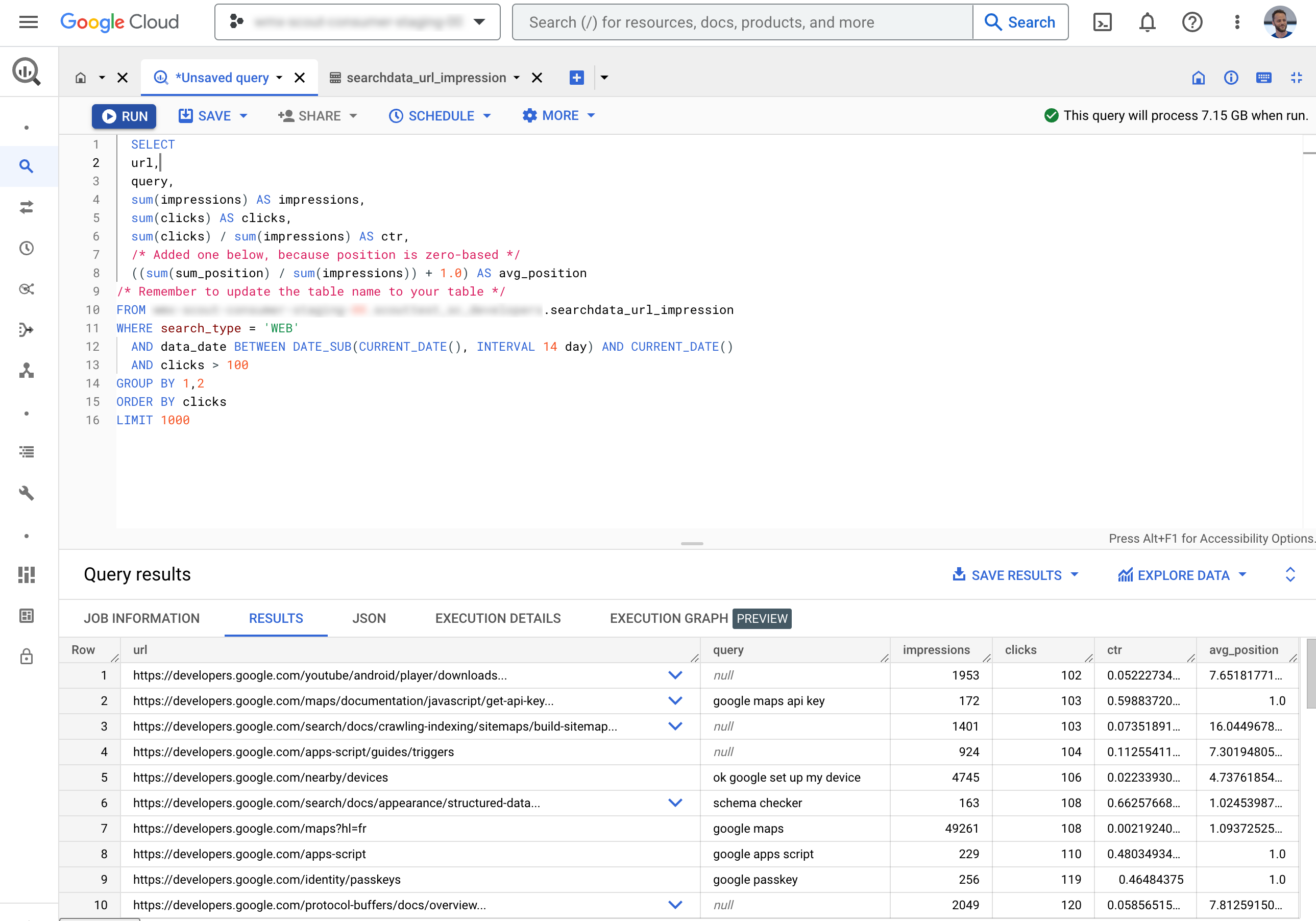Toggle the unsaved query tab active
Viewport: 1316px width, 921px height.
click(x=222, y=77)
